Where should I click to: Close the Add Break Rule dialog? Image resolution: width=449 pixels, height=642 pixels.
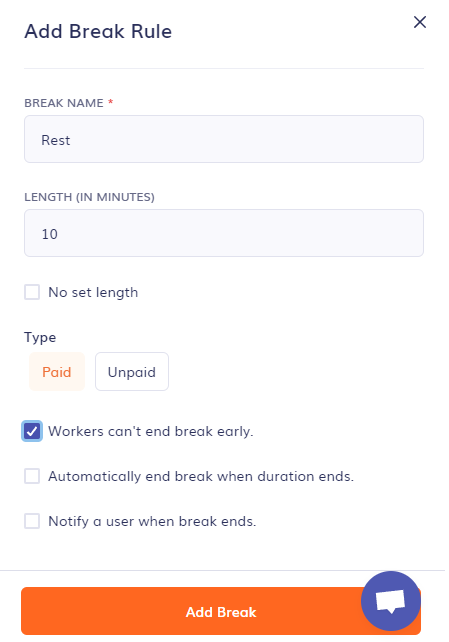click(420, 22)
